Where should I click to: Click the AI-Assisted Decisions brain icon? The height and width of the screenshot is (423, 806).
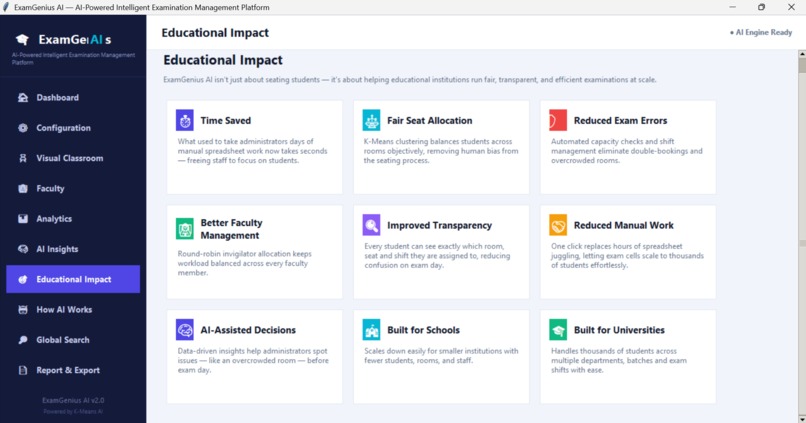coord(185,330)
